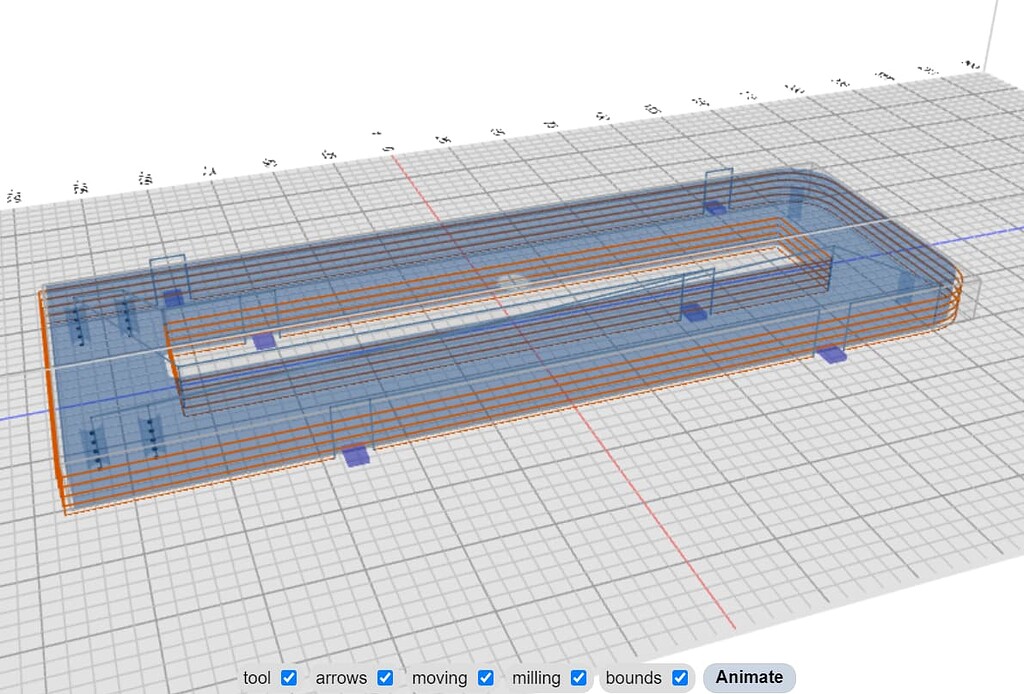1024x694 pixels.
Task: Uncheck the bounds checkbox
Action: click(679, 677)
